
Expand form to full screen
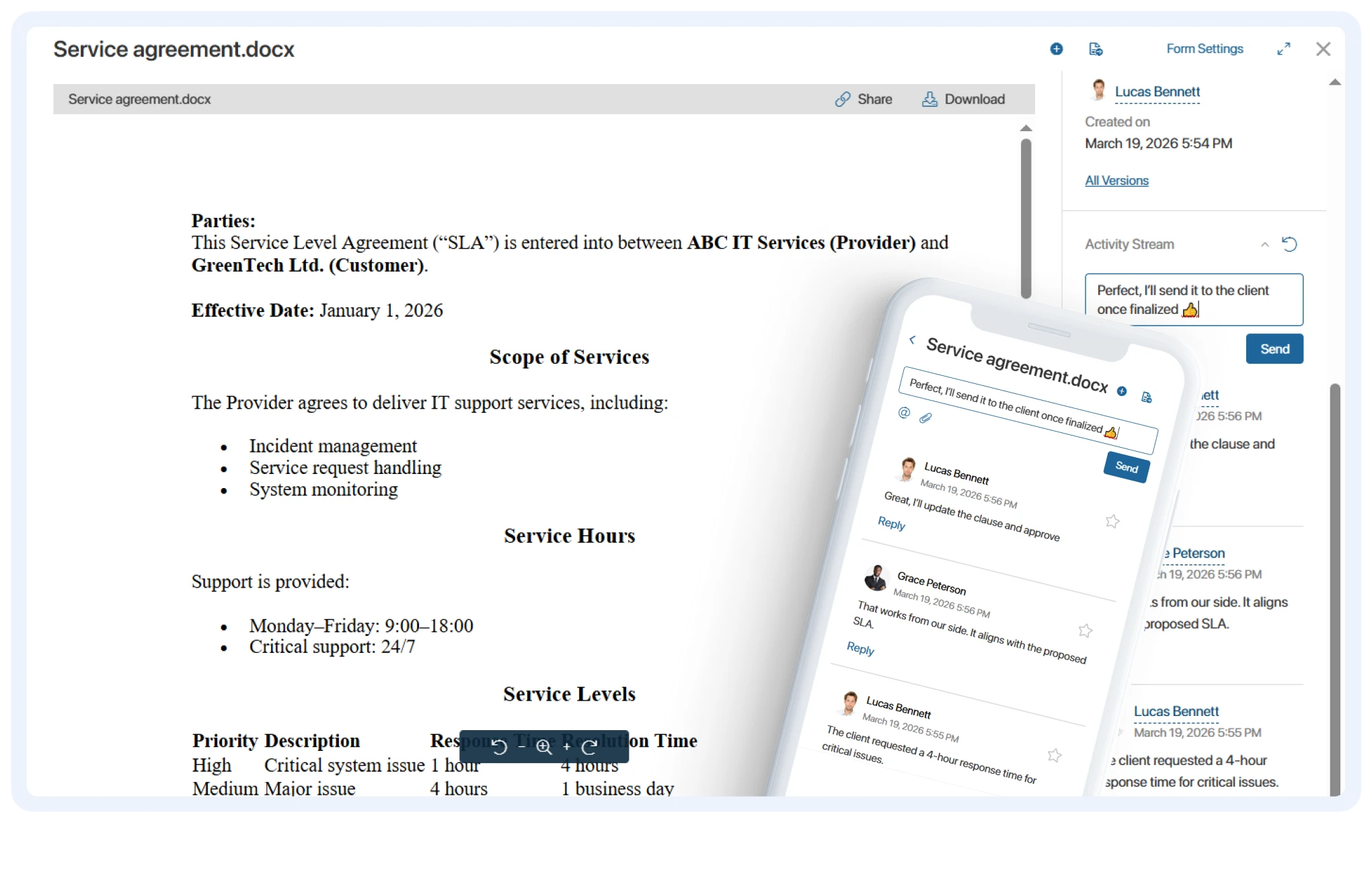[x=1283, y=49]
